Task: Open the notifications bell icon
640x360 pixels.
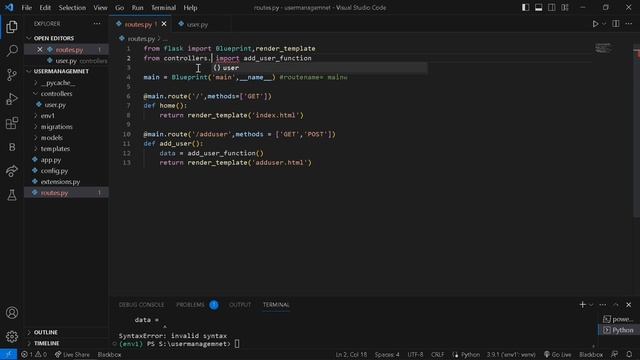Action: (629, 355)
